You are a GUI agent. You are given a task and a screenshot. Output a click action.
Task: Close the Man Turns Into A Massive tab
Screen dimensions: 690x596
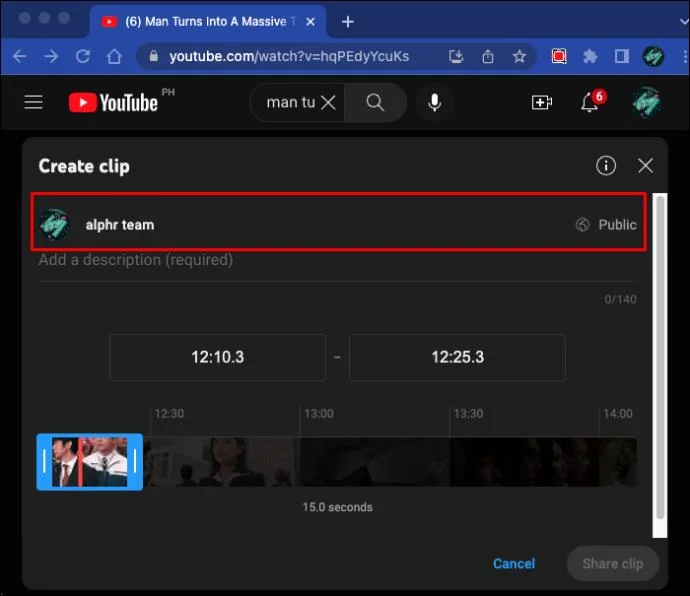[310, 22]
